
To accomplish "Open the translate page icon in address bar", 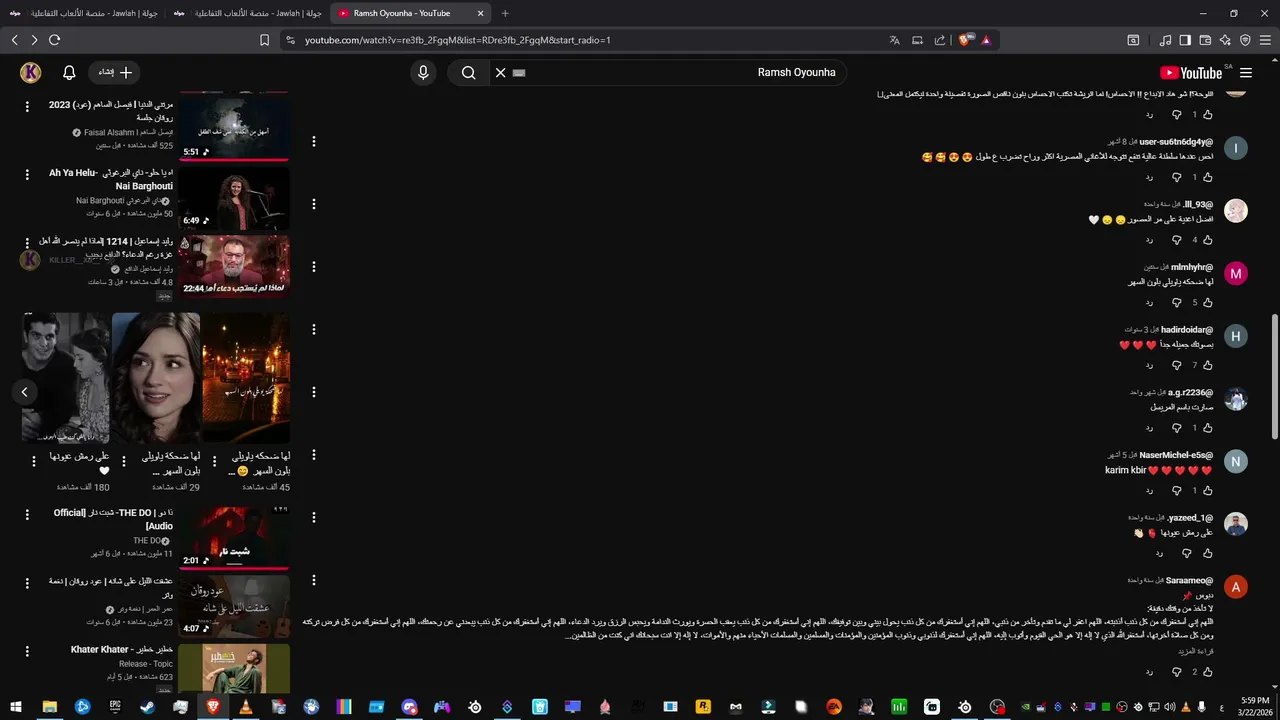I will tap(895, 40).
